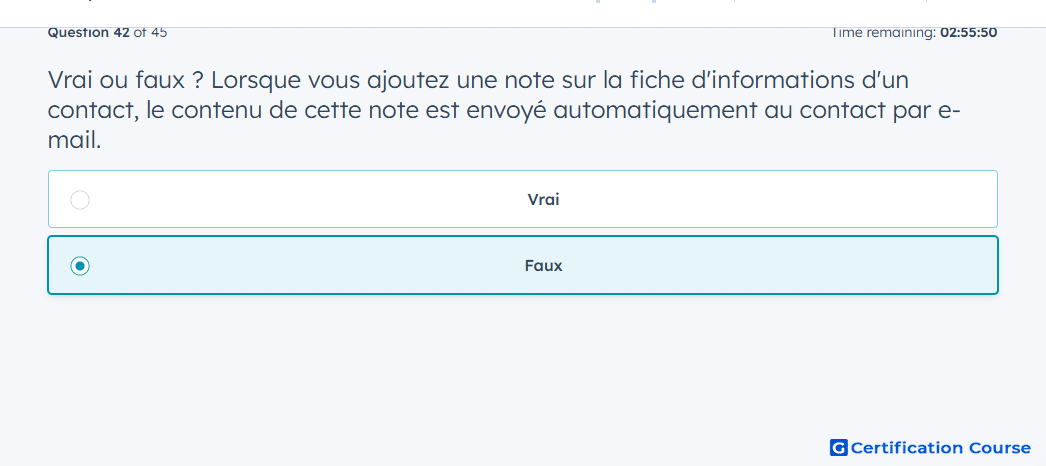Click the Question 42 of 45 indicator

click(107, 32)
